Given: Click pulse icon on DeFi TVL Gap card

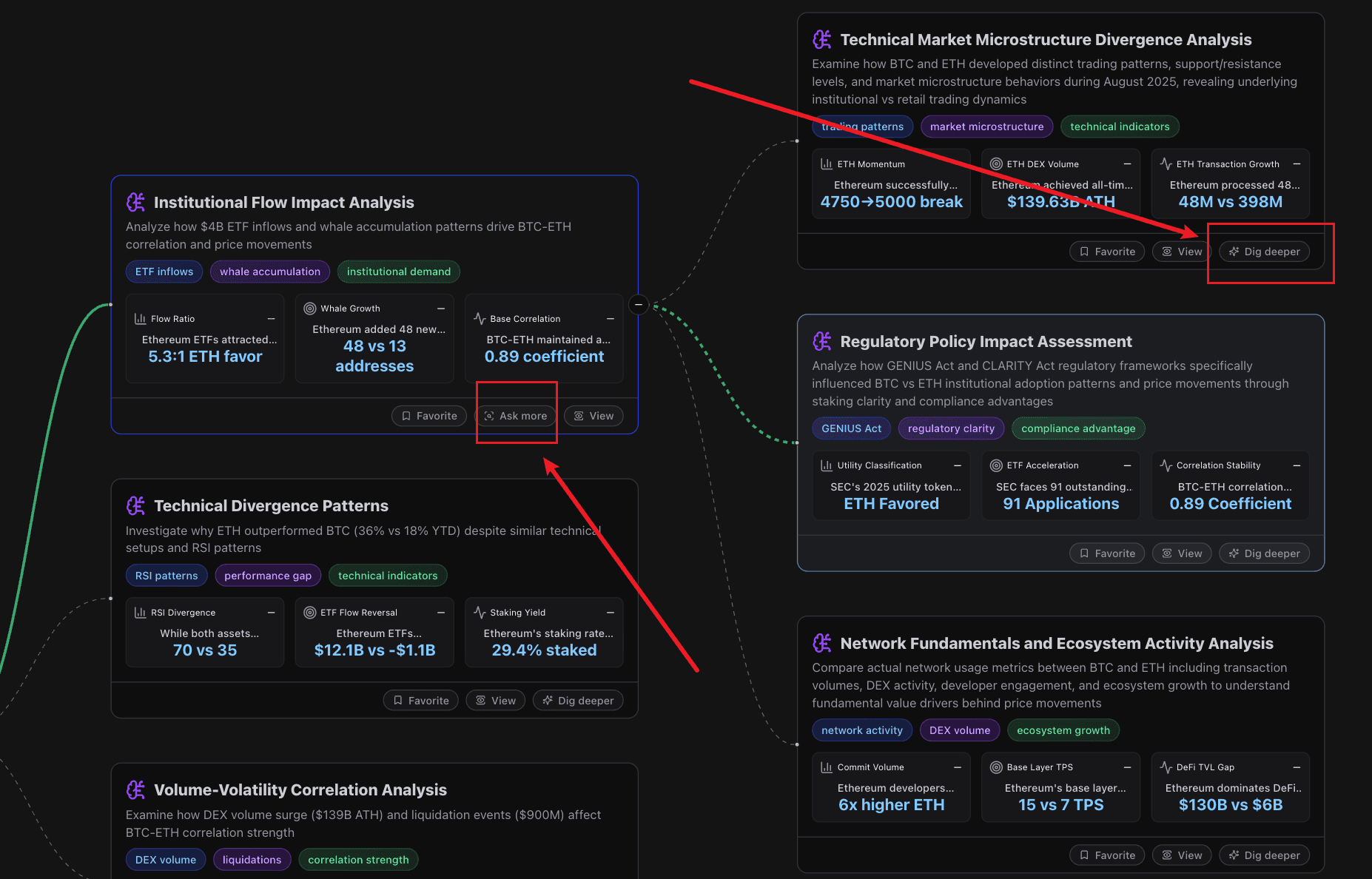Looking at the screenshot, I should tap(1166, 767).
